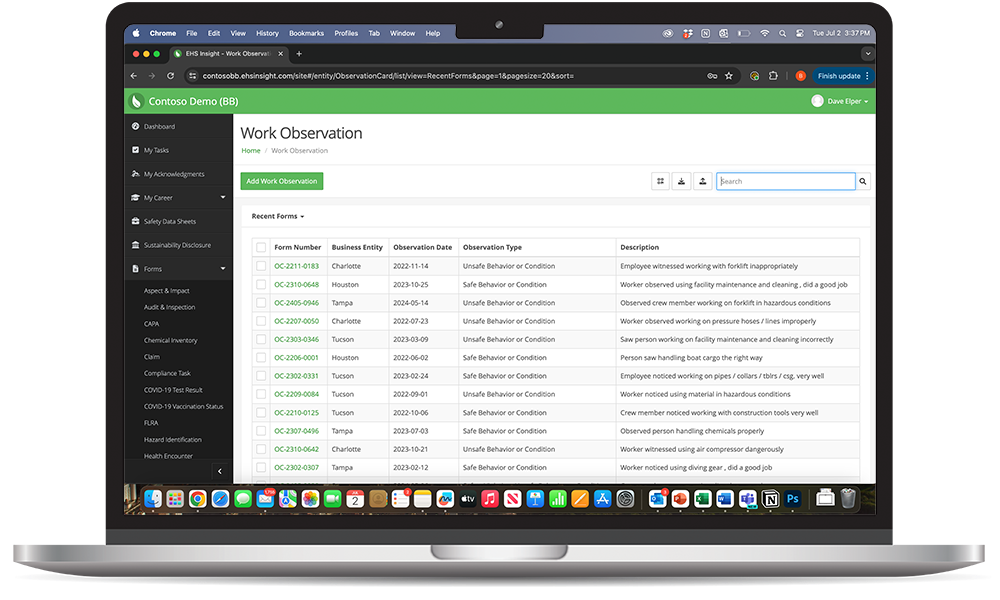The height and width of the screenshot is (600, 1000).
Task: Check the box for OC-2303-0346
Action: pyautogui.click(x=261, y=339)
